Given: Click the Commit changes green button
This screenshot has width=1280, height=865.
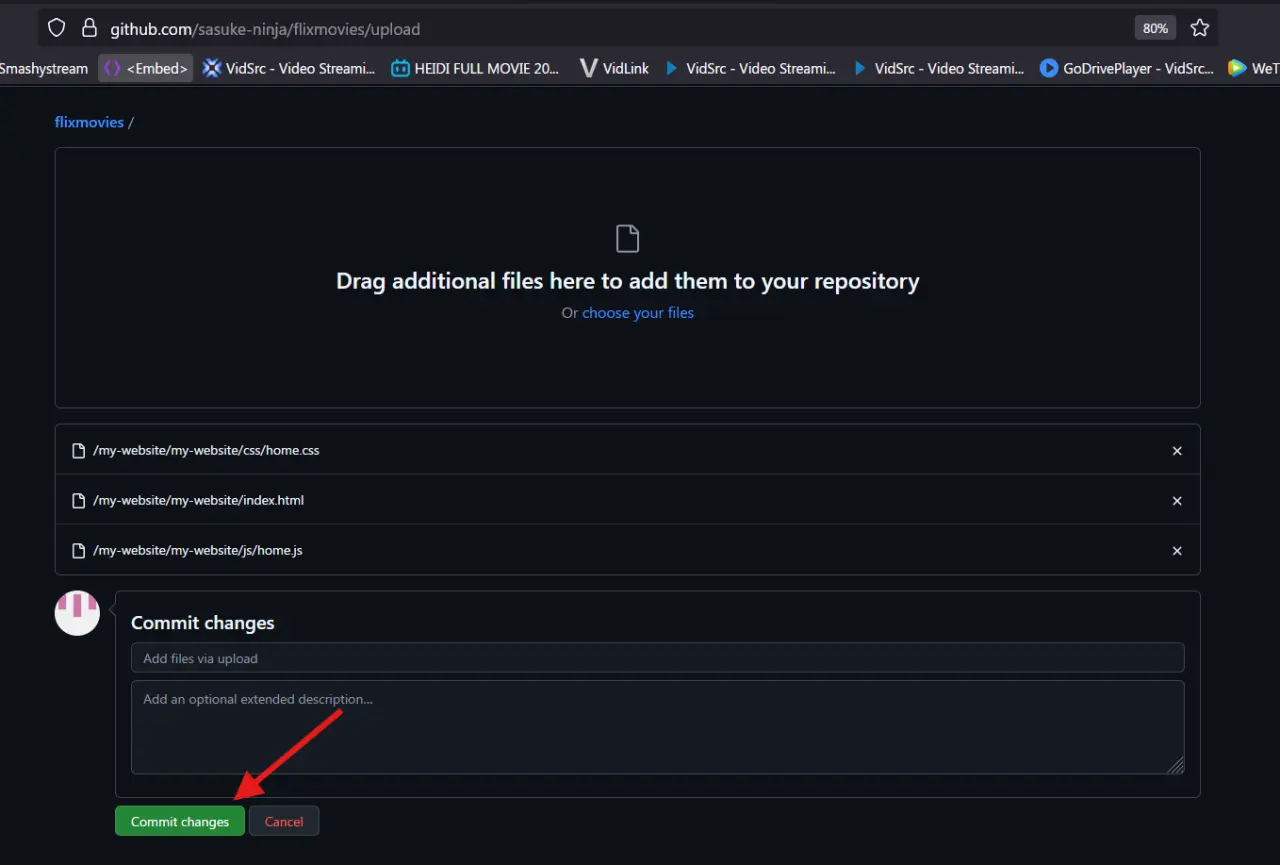Looking at the screenshot, I should click(180, 821).
